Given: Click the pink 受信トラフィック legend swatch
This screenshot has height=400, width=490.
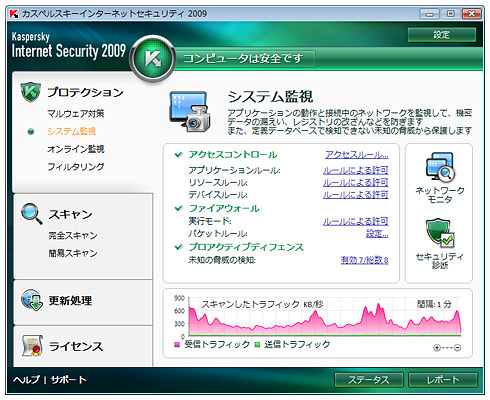Looking at the screenshot, I should tap(177, 345).
